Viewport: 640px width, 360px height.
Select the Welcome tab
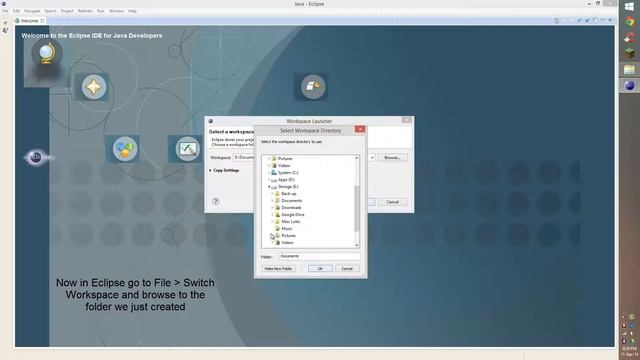tap(30, 20)
